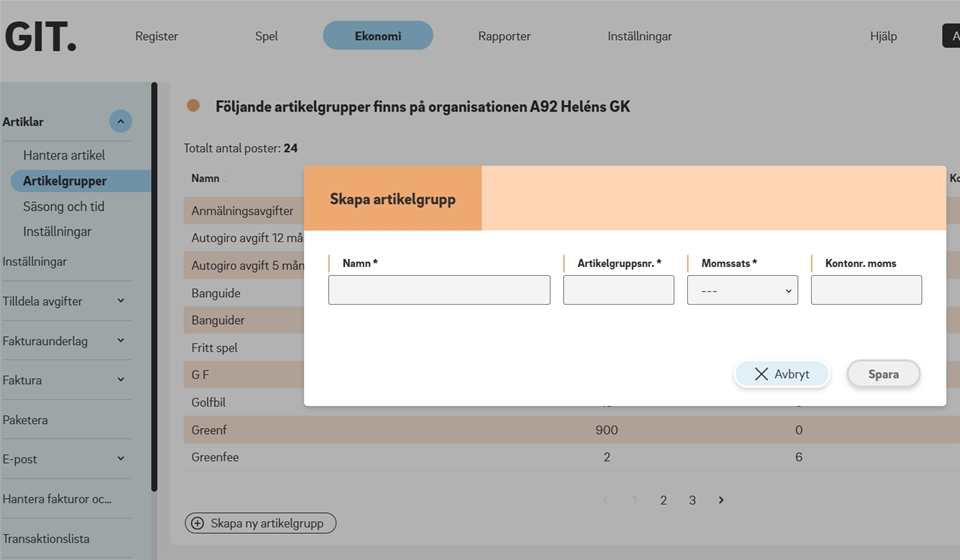Open Hjälp in the top bar
960x560 pixels.
point(883,36)
